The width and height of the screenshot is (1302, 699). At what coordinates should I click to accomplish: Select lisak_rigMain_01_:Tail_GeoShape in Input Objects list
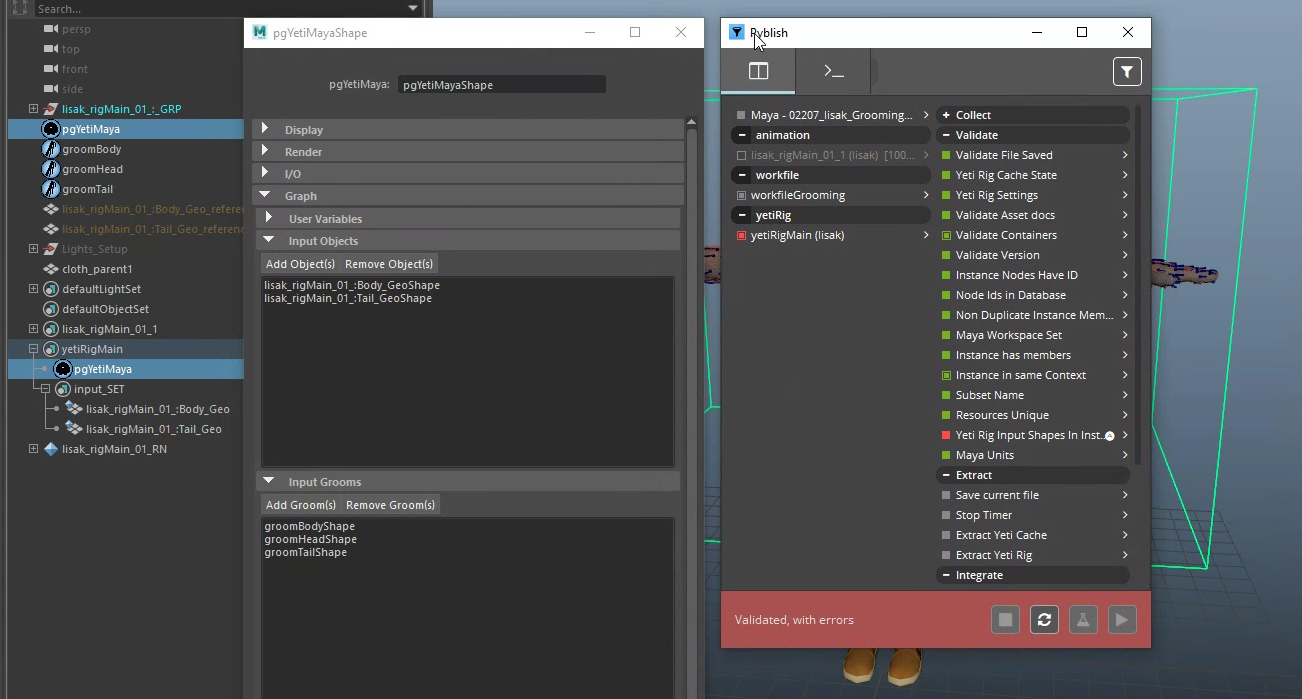pos(348,298)
